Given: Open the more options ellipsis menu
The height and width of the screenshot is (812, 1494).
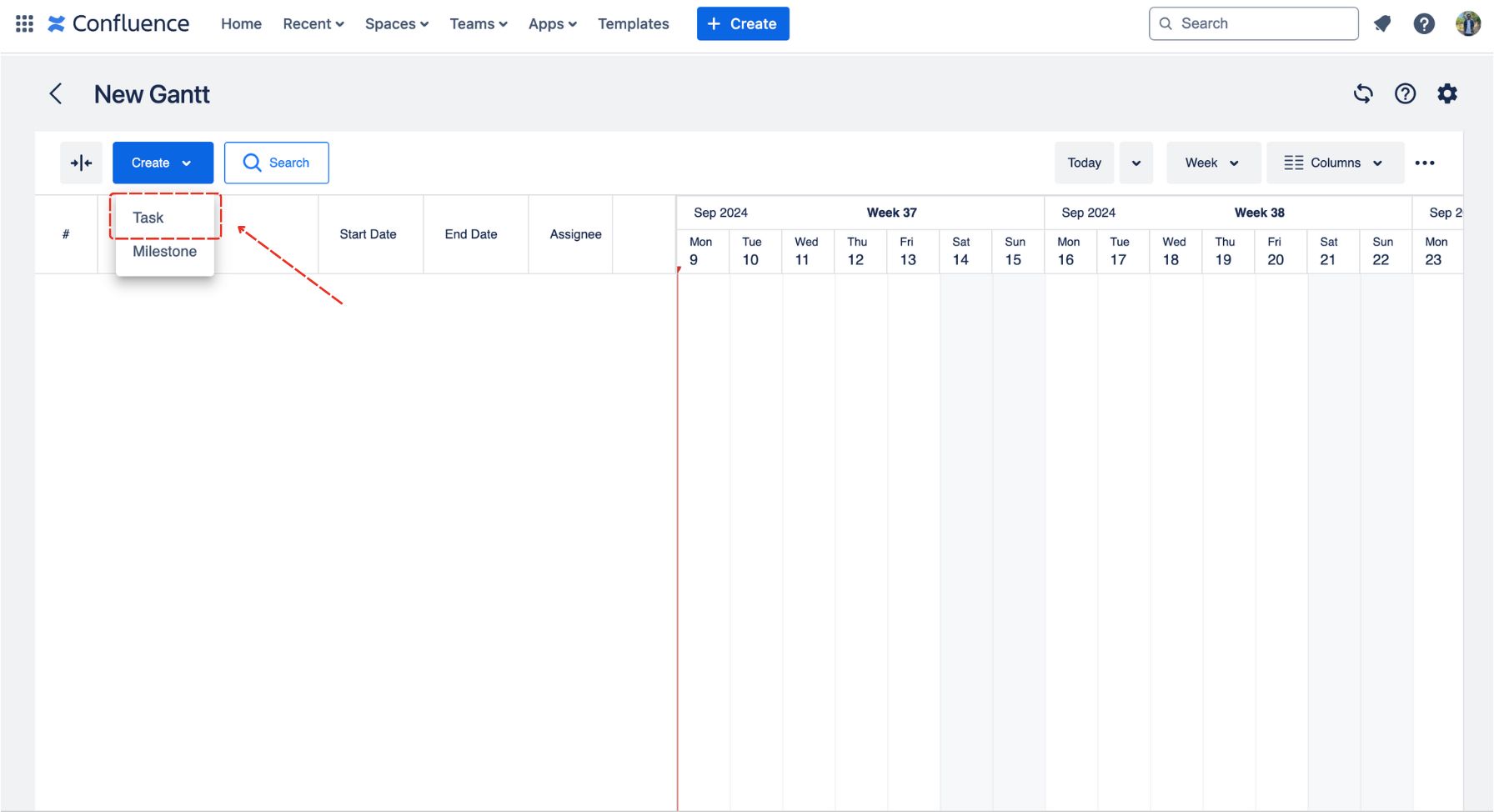Looking at the screenshot, I should [x=1426, y=163].
